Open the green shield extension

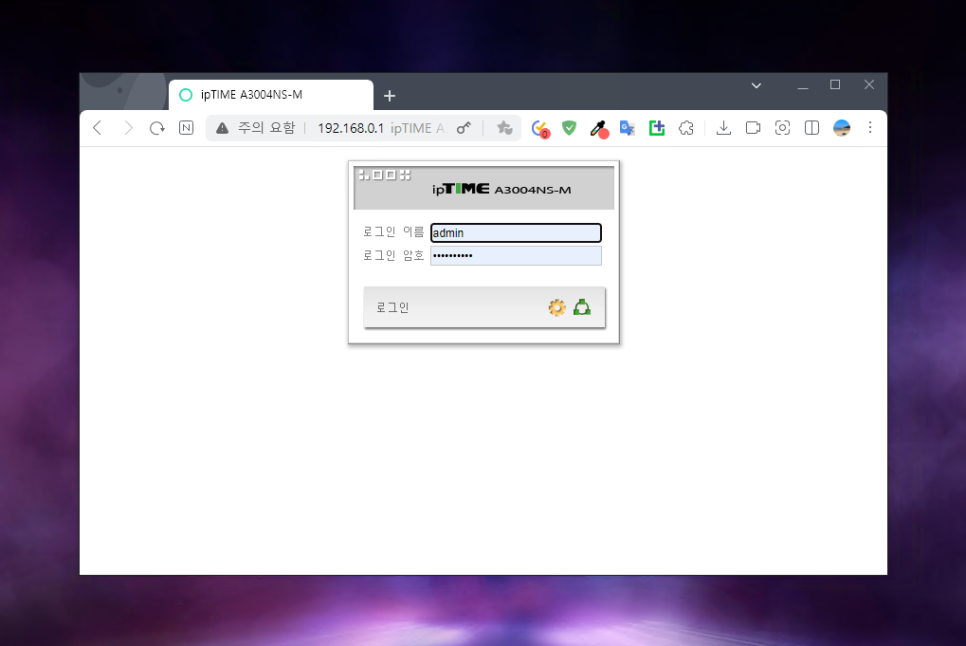(x=569, y=128)
